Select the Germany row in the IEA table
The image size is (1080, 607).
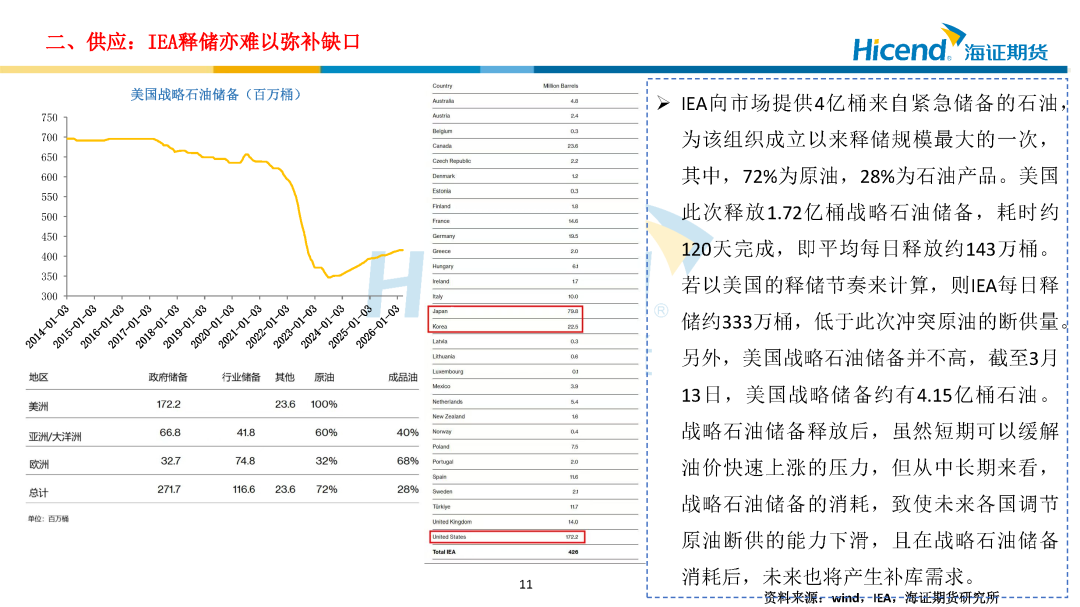point(534,236)
